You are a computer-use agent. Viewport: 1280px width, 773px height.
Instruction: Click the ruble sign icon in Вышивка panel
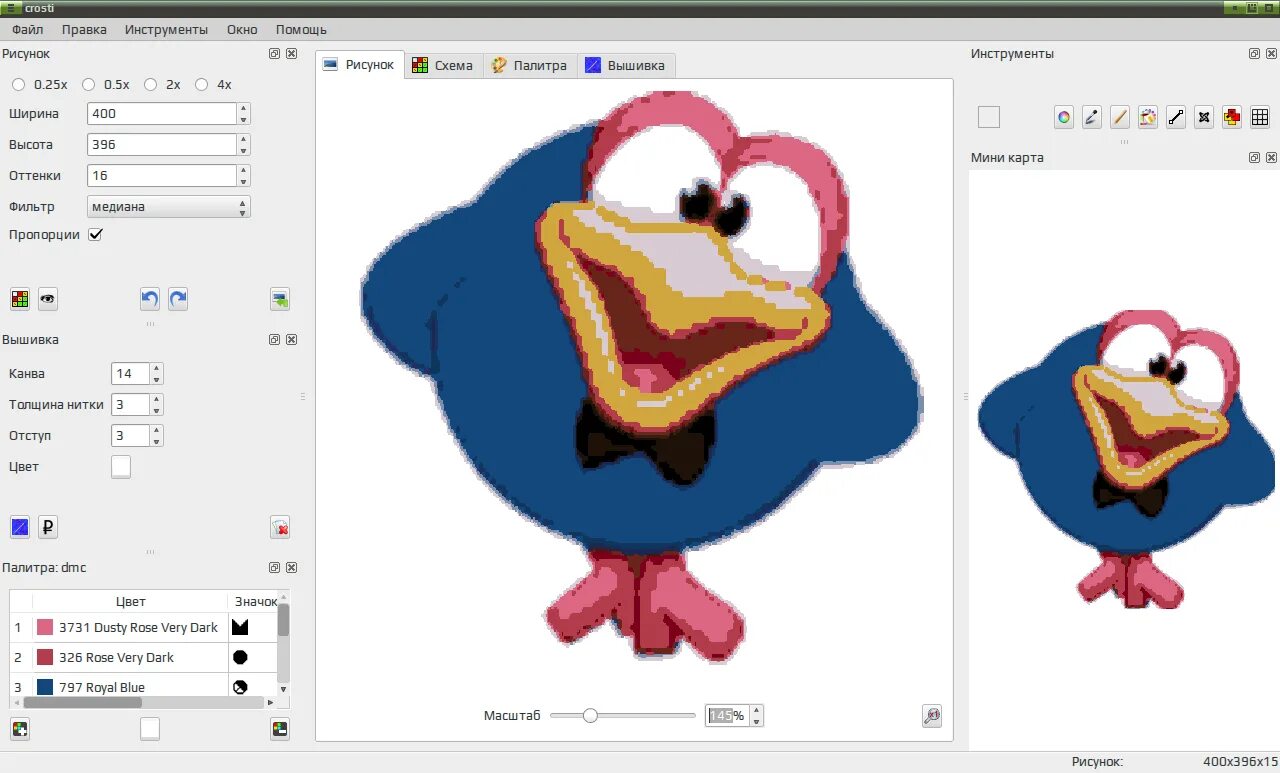tap(48, 527)
